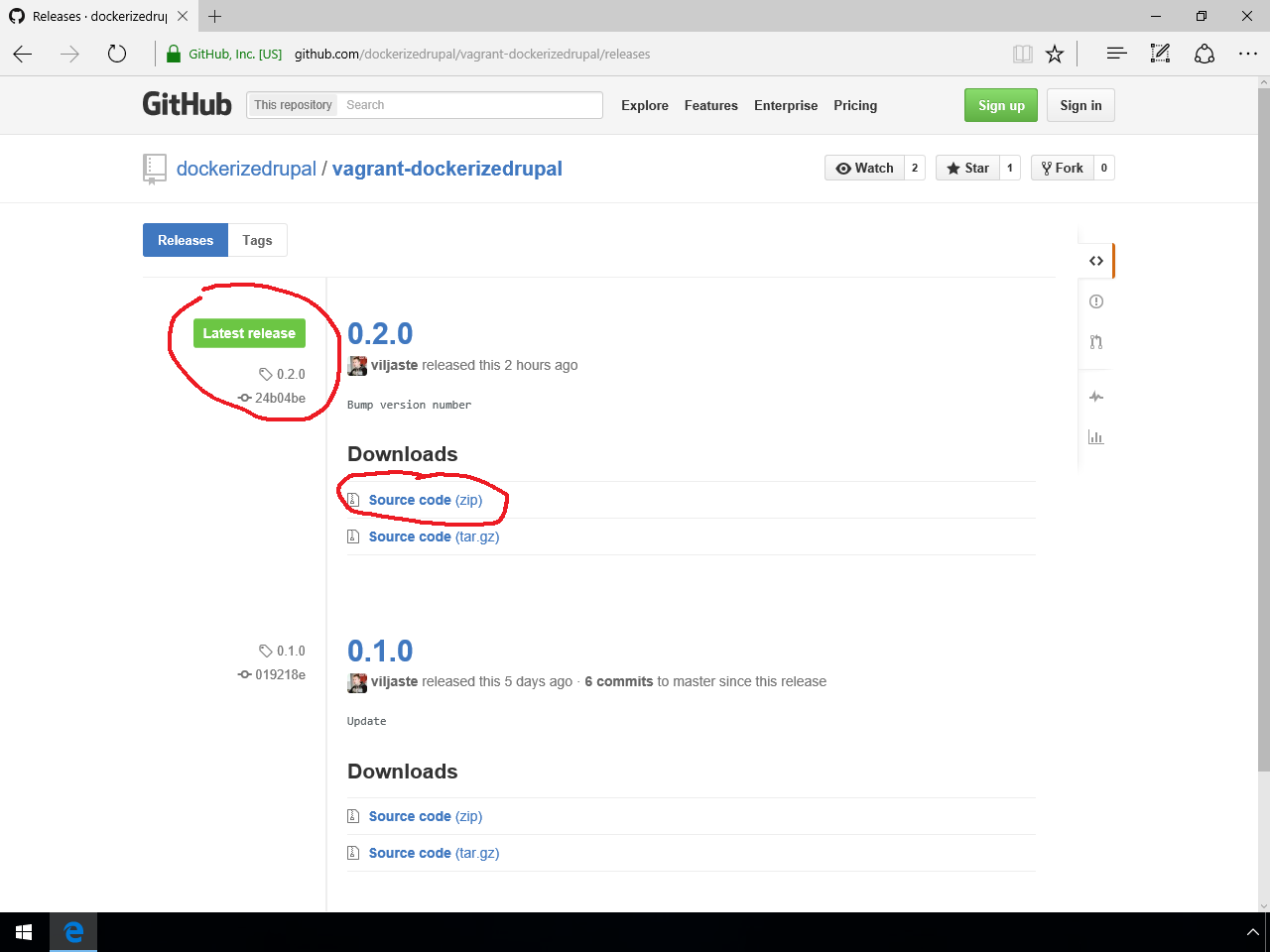Viewport: 1270px width, 952px height.
Task: Open Code section icon in sidebar
Action: point(1096,261)
